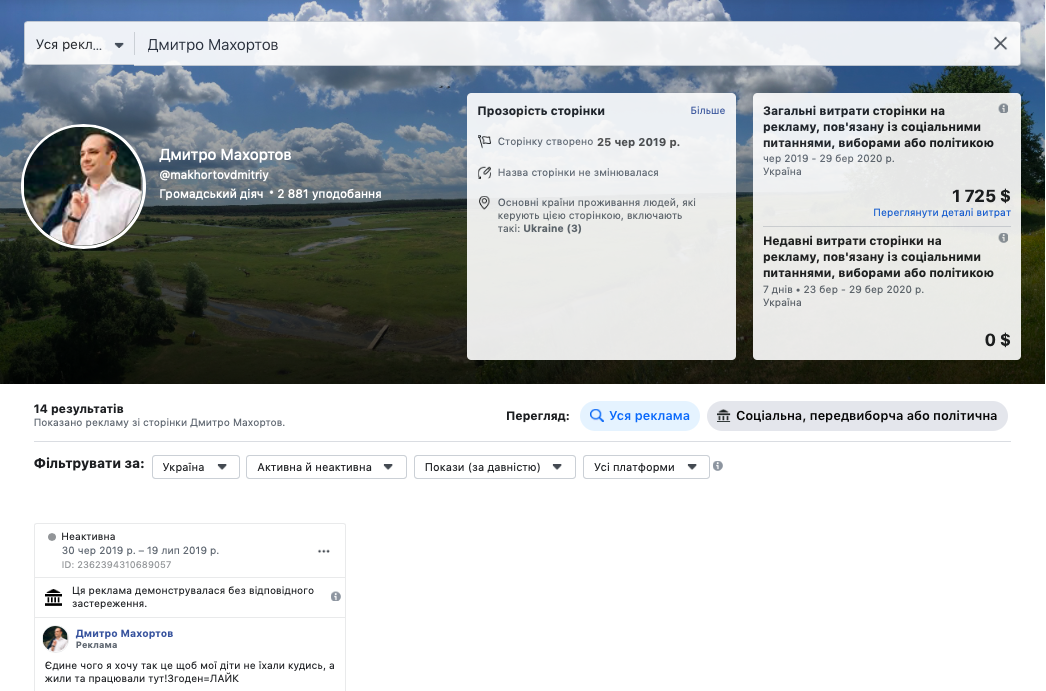Viewport: 1046px width, 691px height.
Task: Click the search field with Дмитро Махортов
Action: coord(560,45)
